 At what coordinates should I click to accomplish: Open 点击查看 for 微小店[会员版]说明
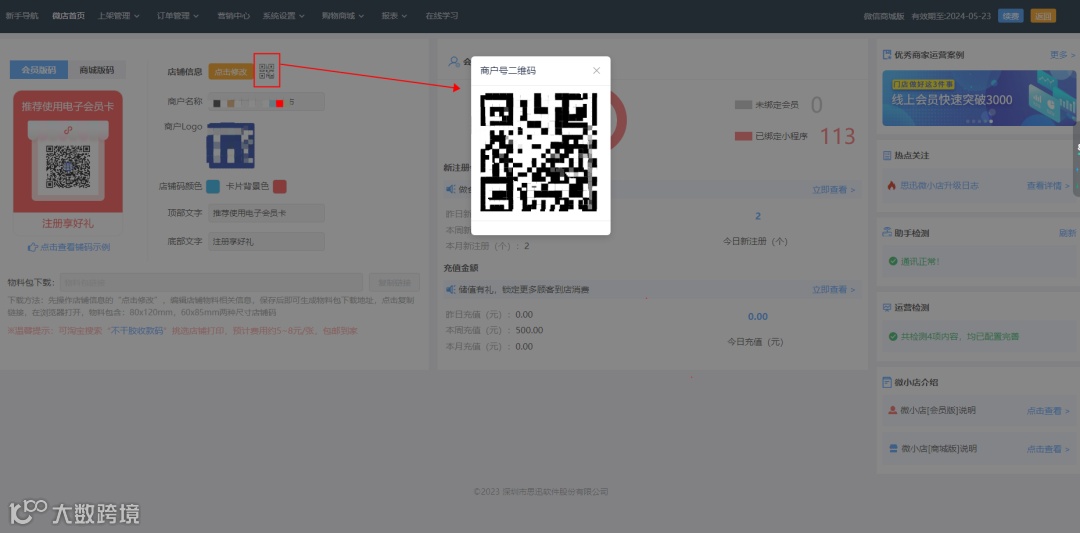click(1048, 410)
